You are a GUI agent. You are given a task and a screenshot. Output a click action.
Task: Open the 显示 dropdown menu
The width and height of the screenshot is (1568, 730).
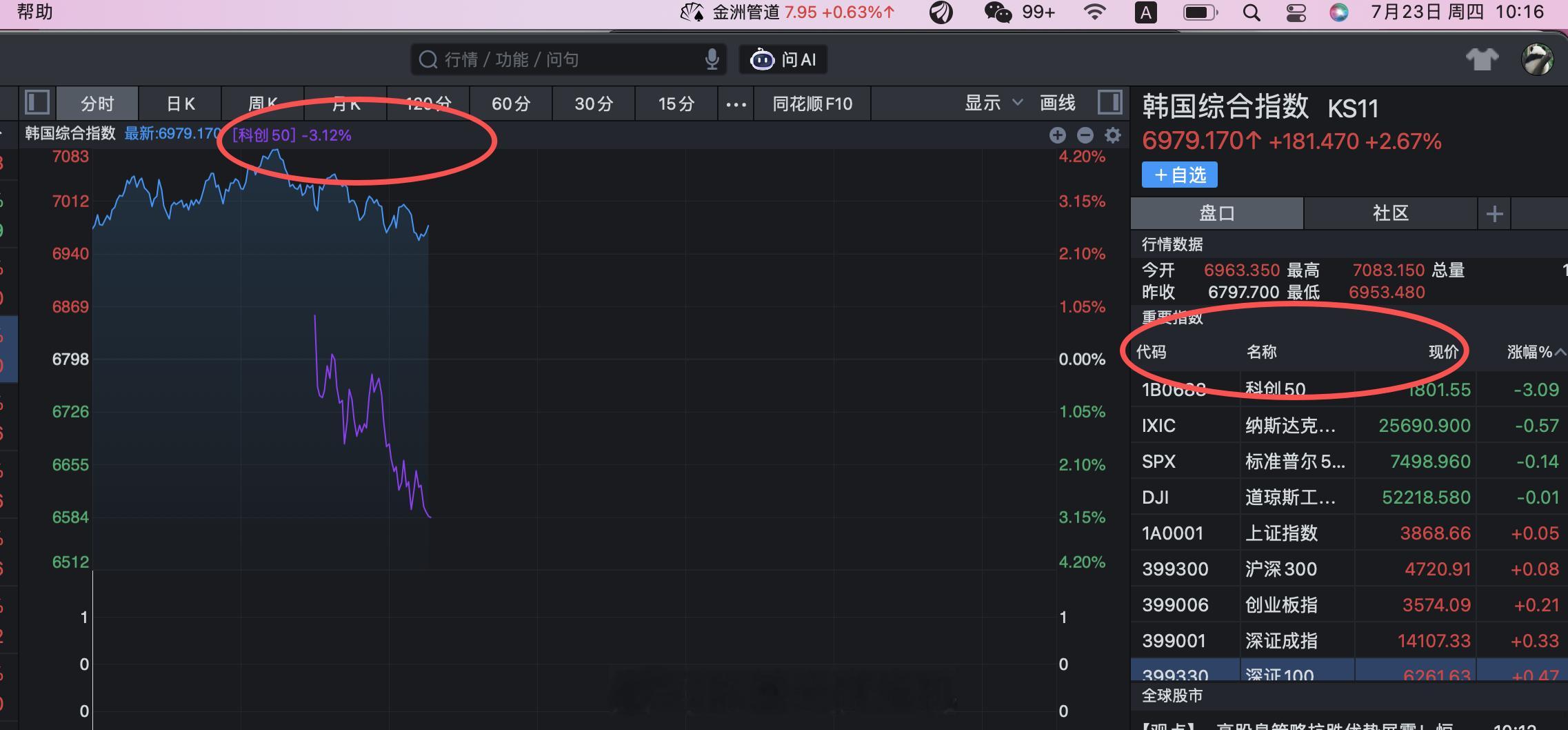[x=993, y=103]
